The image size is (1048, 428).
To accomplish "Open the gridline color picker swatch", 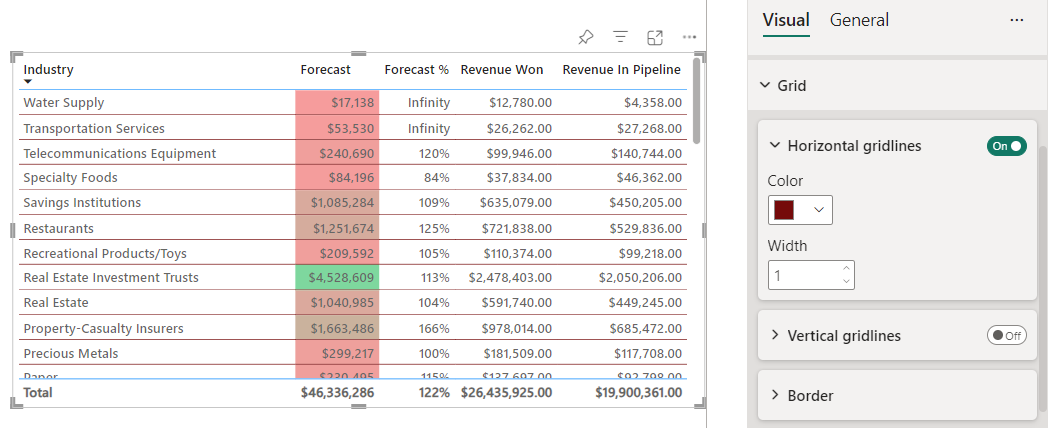I will point(800,210).
